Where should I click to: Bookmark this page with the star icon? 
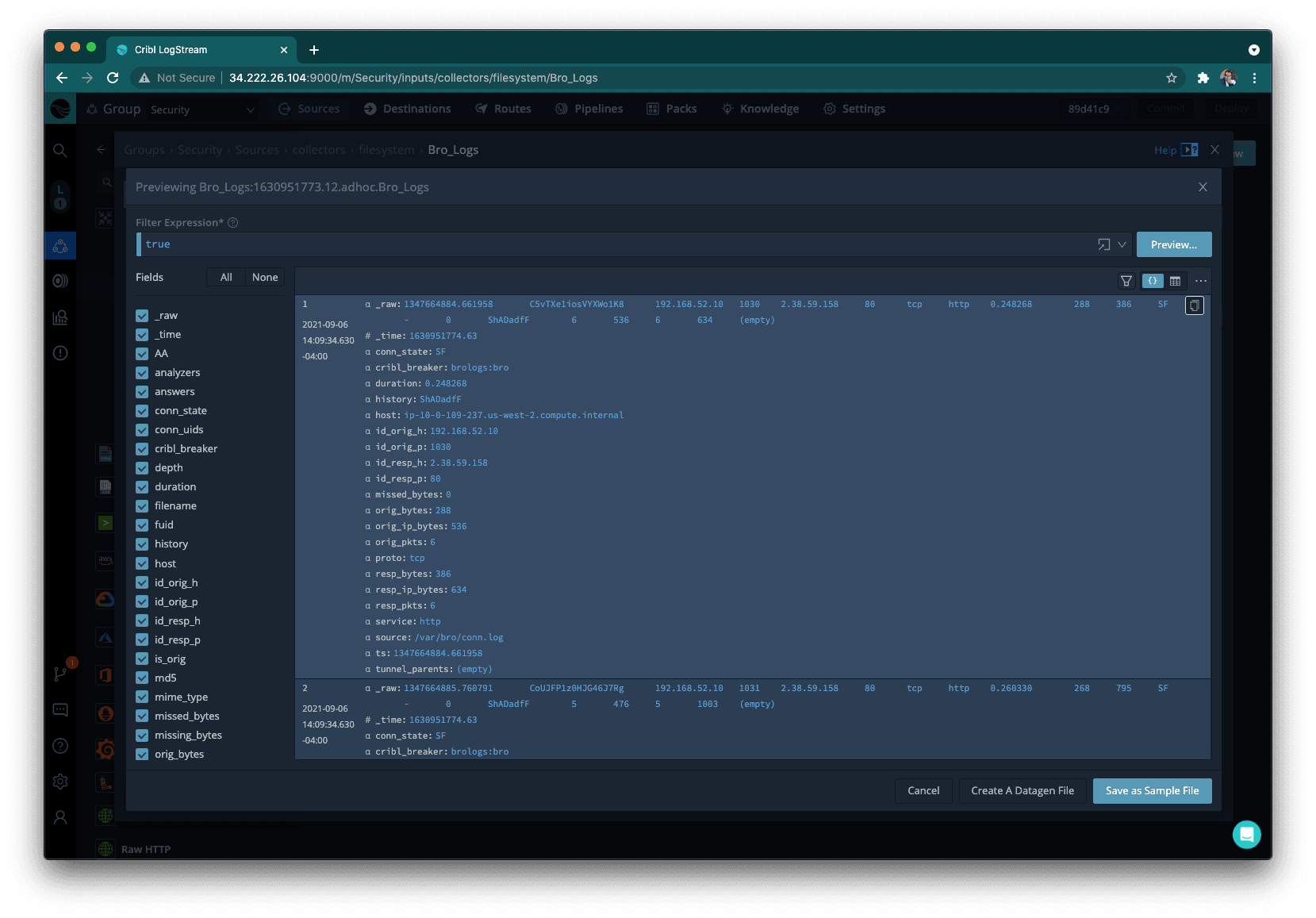coord(1172,78)
